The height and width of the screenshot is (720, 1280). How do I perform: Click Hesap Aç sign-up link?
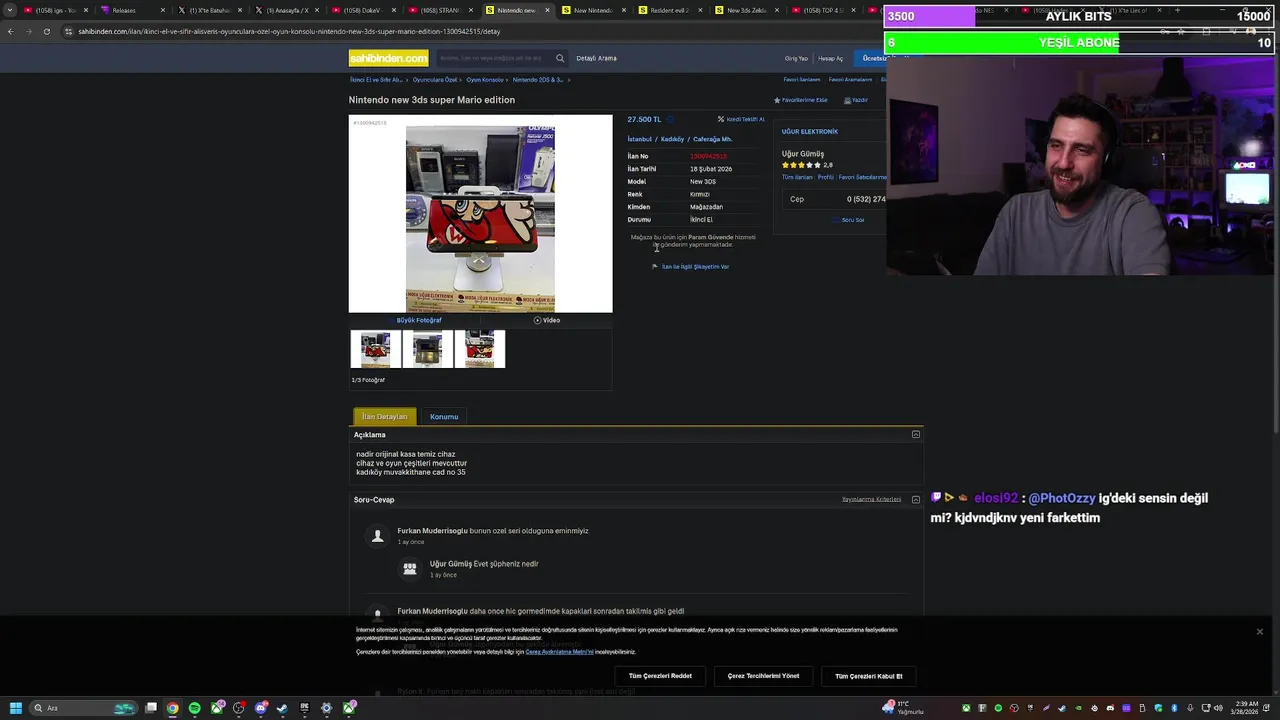click(x=830, y=58)
